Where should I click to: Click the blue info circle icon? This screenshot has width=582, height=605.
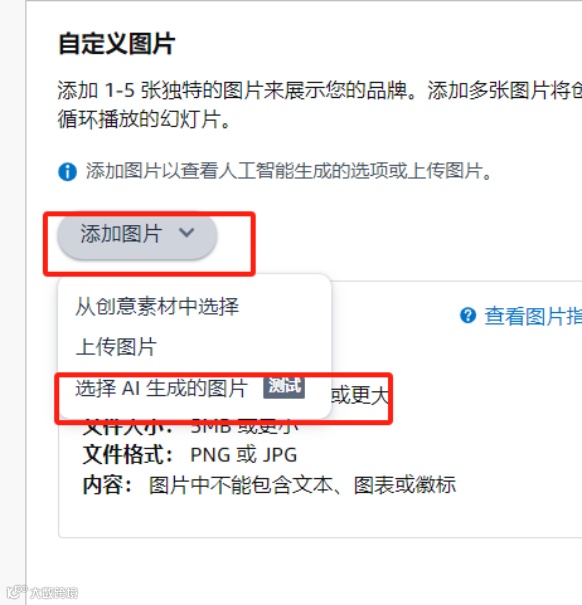click(67, 172)
